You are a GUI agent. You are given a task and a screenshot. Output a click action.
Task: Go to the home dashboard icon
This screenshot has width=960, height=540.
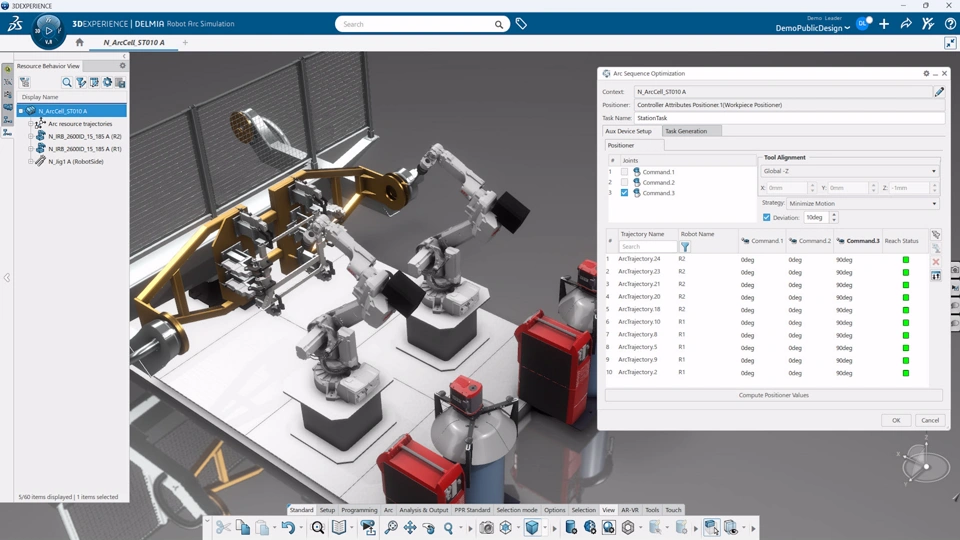(x=80, y=42)
